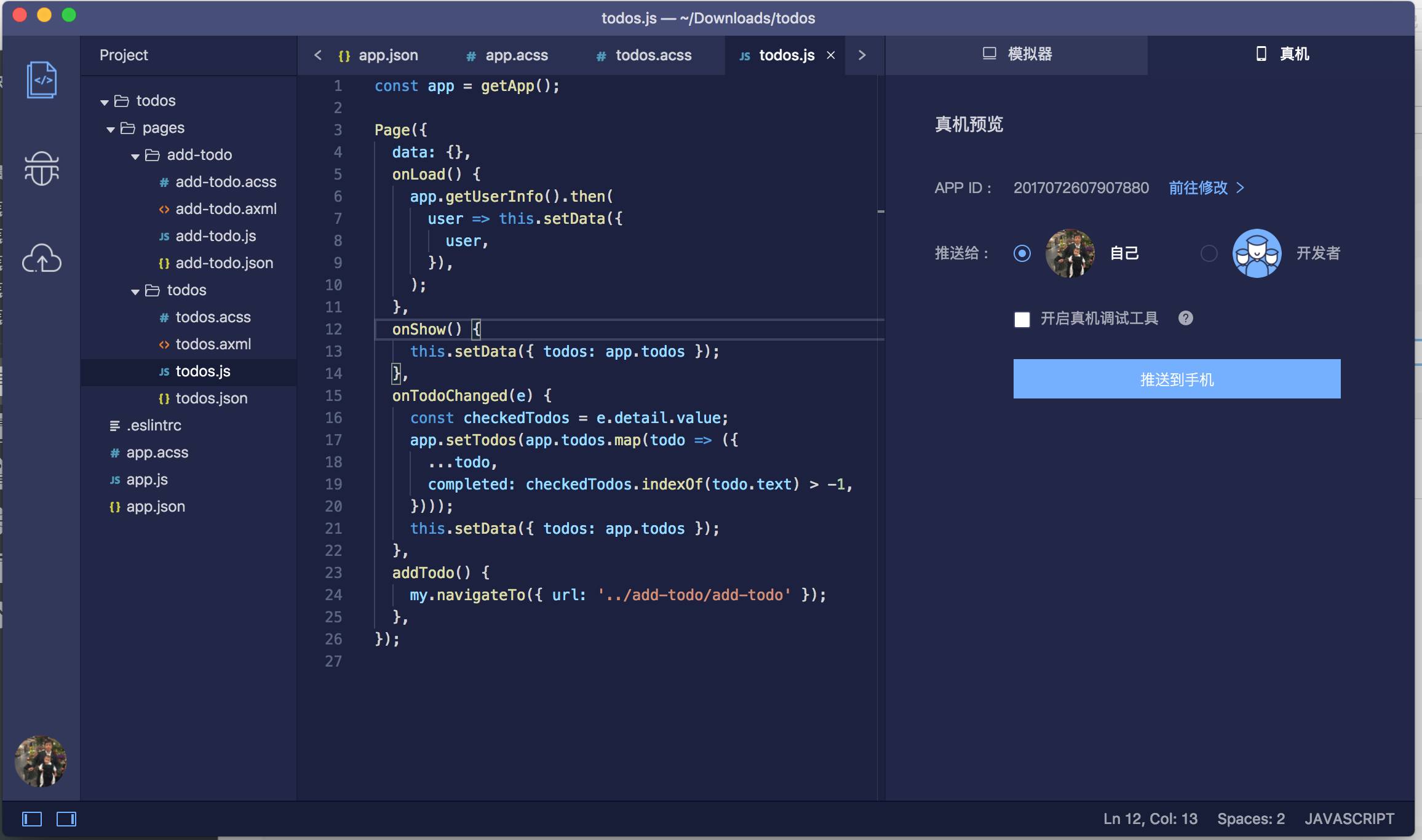Click the 推送到手机 button

point(1176,379)
